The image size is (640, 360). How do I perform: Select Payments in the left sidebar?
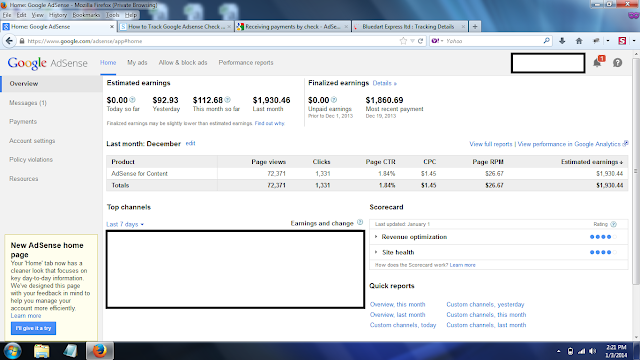[x=23, y=122]
